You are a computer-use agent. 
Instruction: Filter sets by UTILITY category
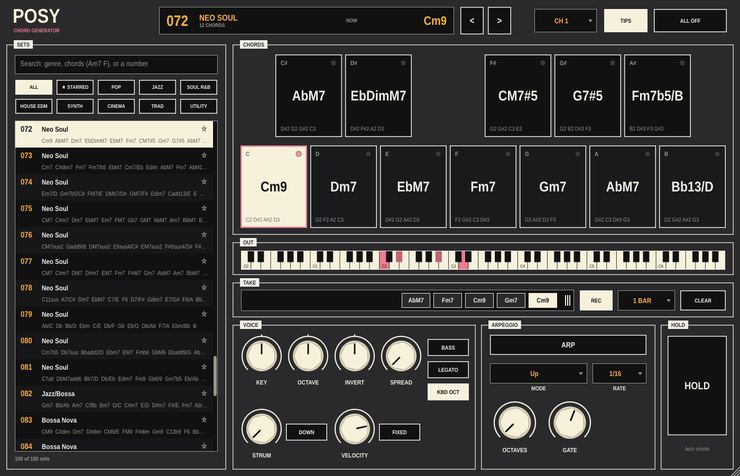(199, 106)
